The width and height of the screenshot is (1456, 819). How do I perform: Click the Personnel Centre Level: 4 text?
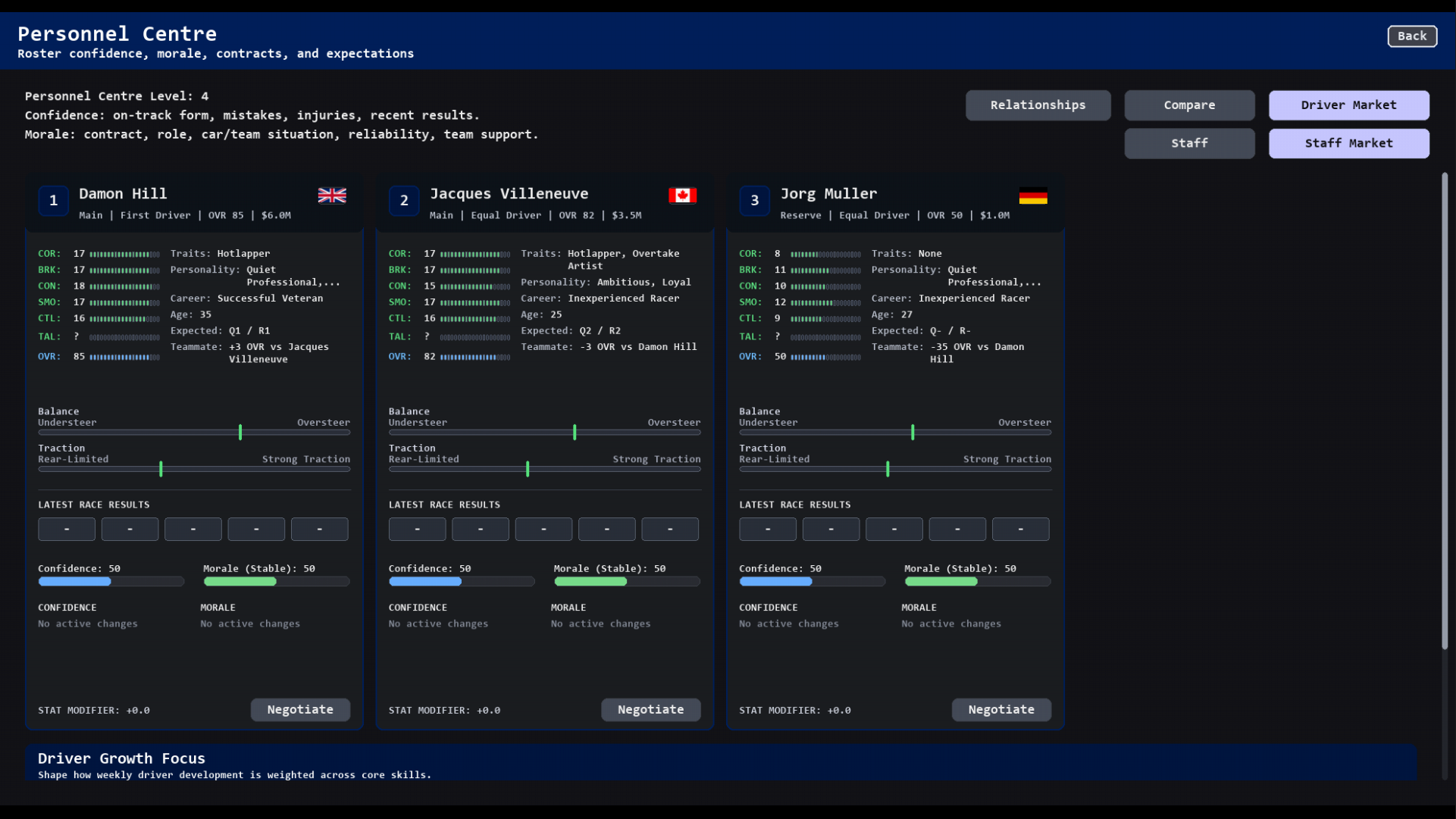click(117, 96)
